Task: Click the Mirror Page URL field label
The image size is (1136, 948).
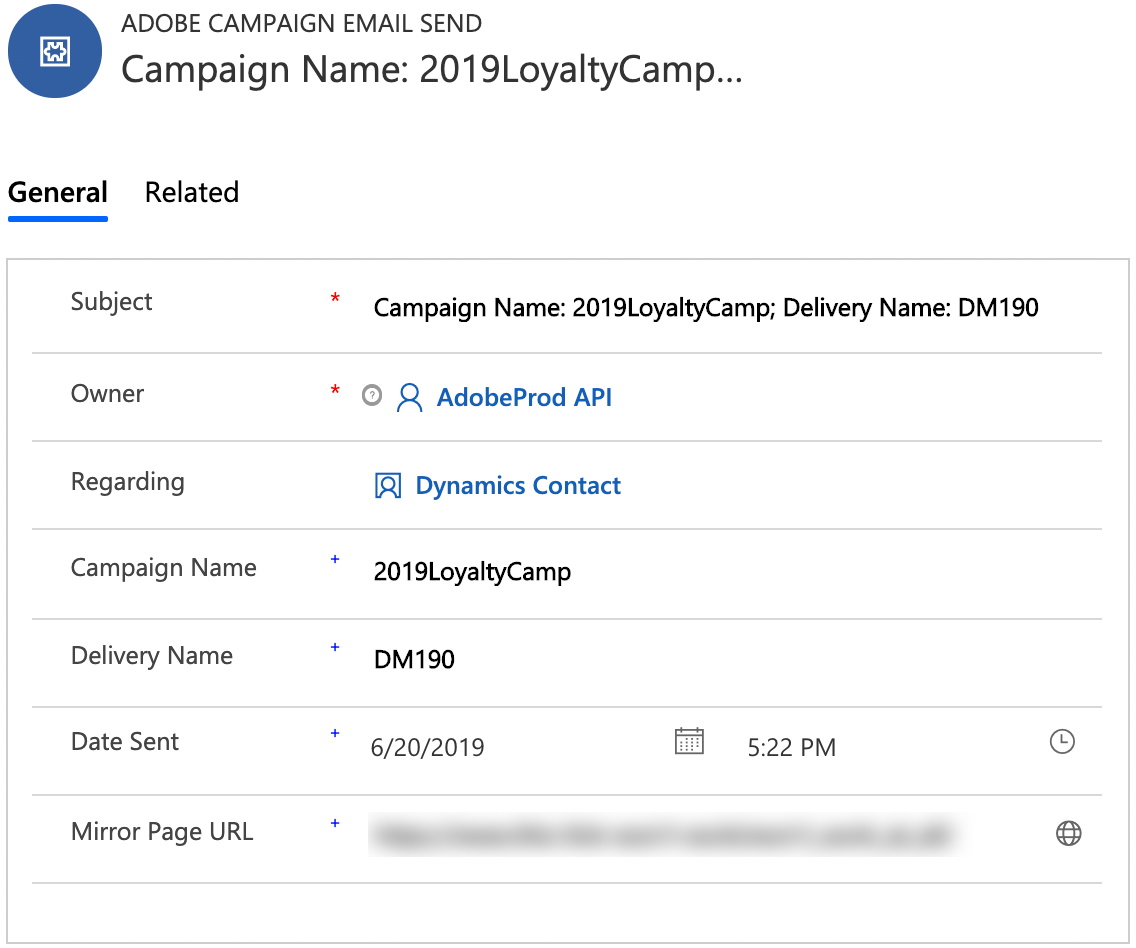Action: [162, 832]
